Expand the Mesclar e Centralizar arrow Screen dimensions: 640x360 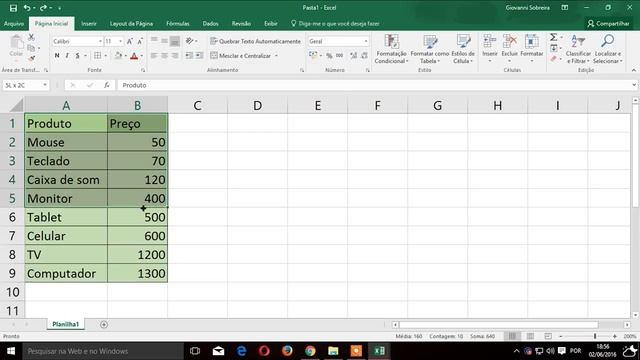(x=276, y=56)
